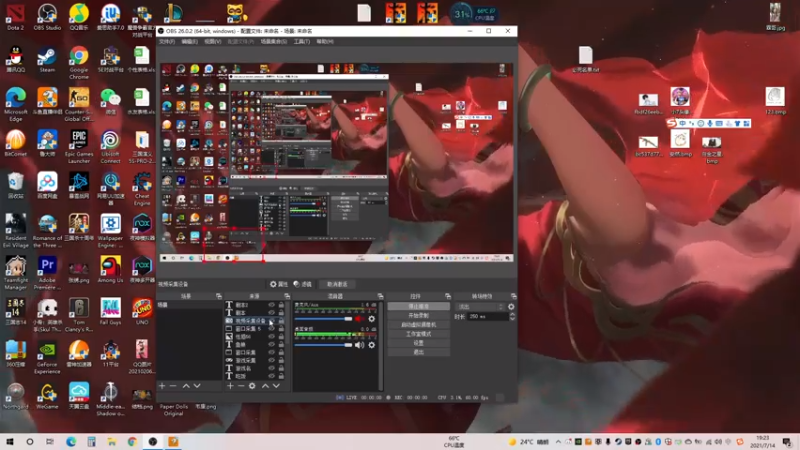Open the 淡出 transition type dropdown
800x450 pixels.
(x=480, y=307)
